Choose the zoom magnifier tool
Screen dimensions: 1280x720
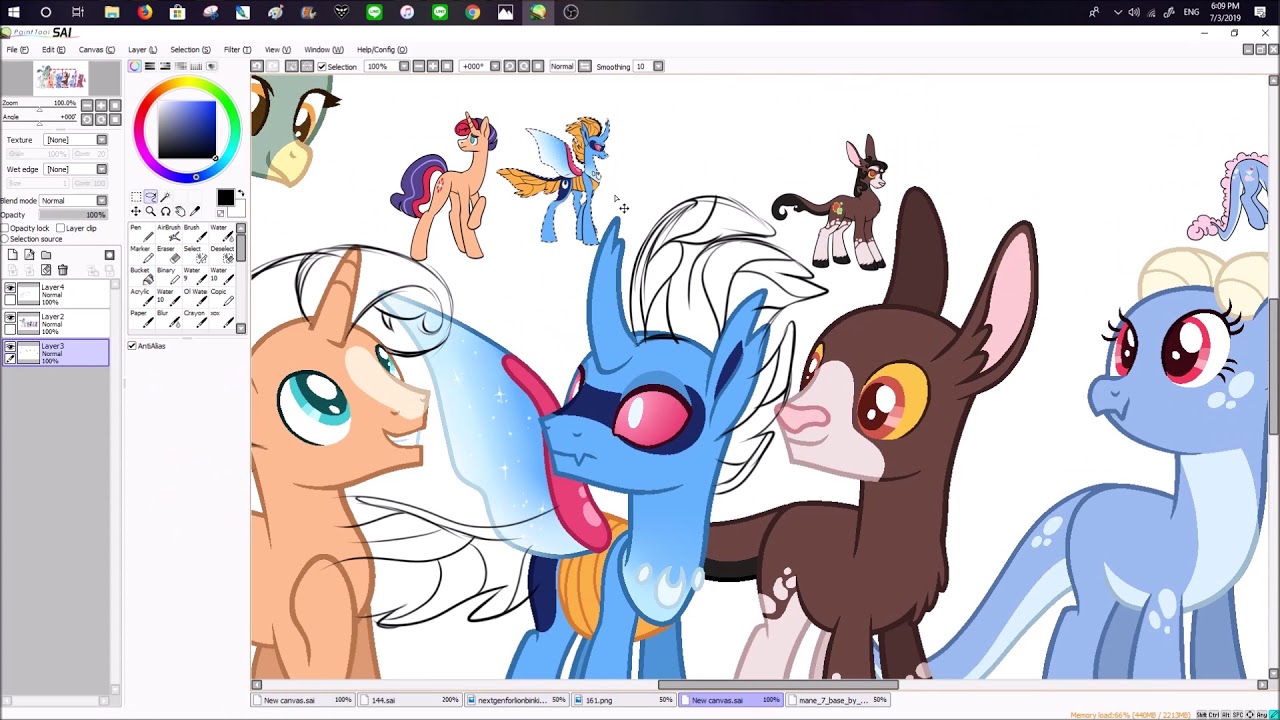point(151,211)
